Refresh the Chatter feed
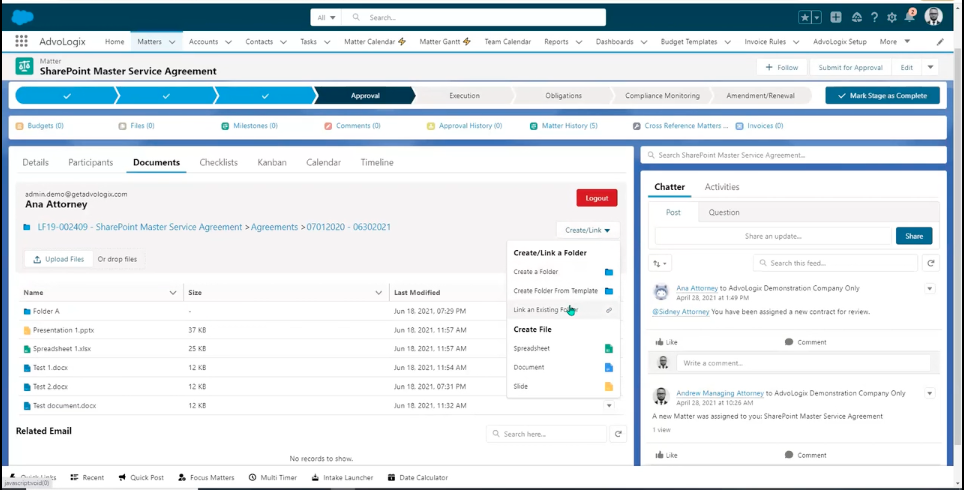 coord(931,263)
